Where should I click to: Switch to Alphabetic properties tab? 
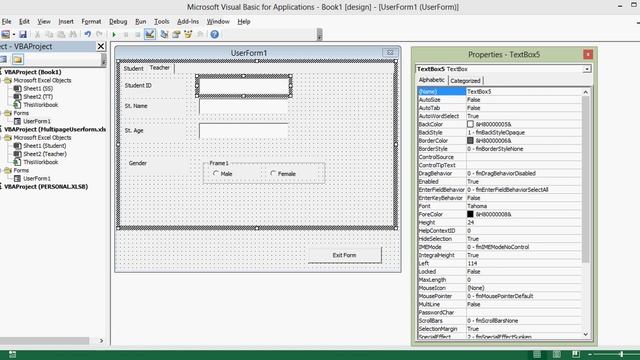coord(432,80)
